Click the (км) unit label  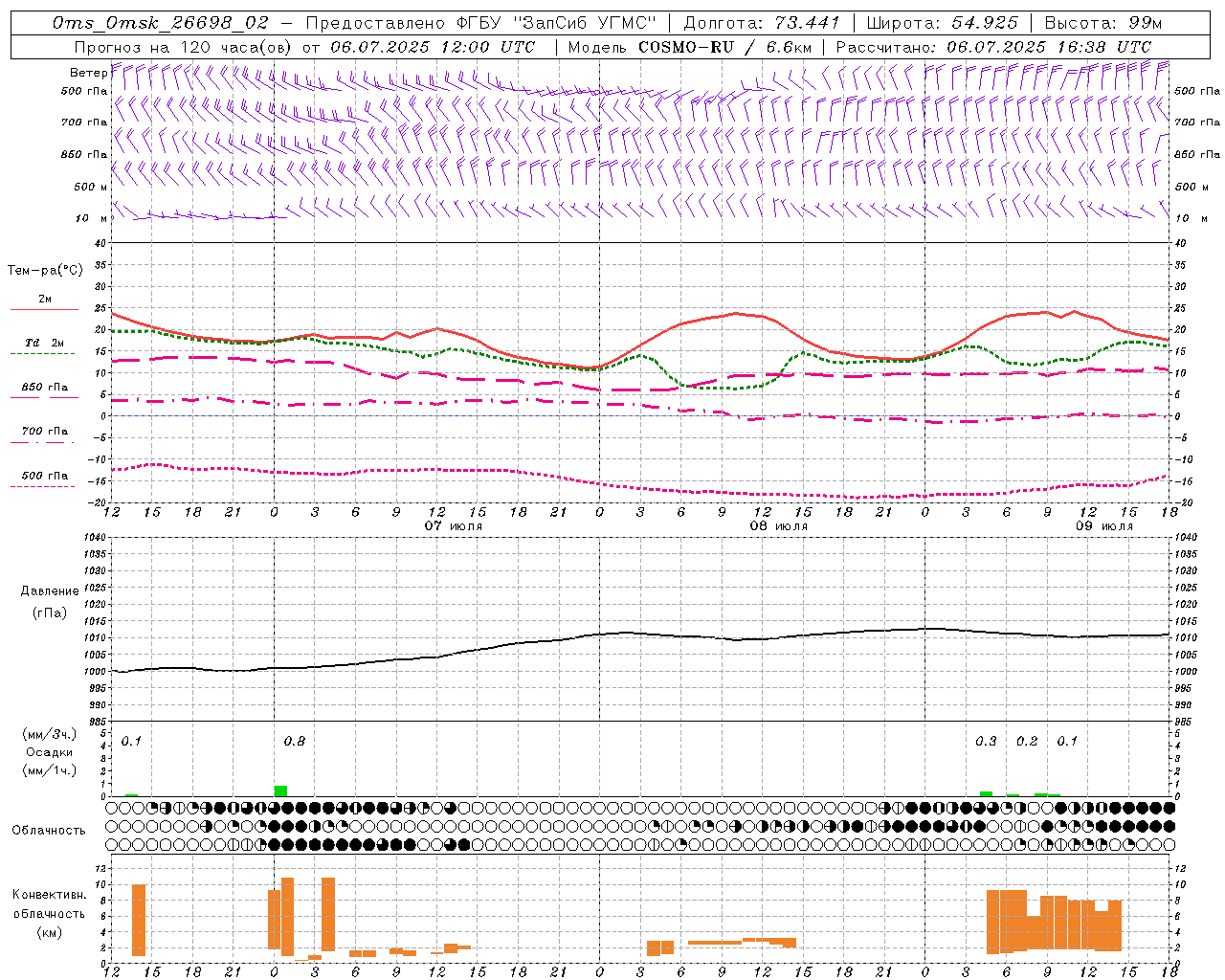(x=50, y=932)
